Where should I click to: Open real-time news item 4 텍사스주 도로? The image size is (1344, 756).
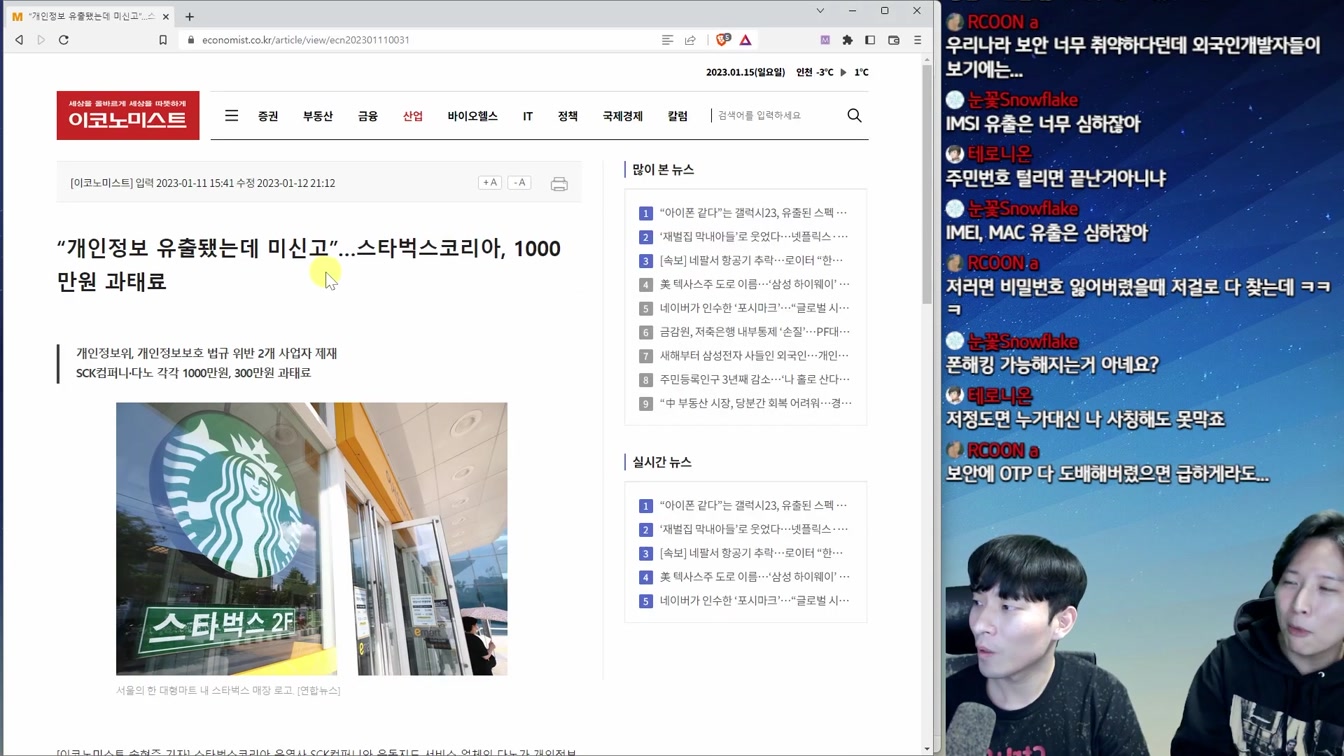[755, 576]
